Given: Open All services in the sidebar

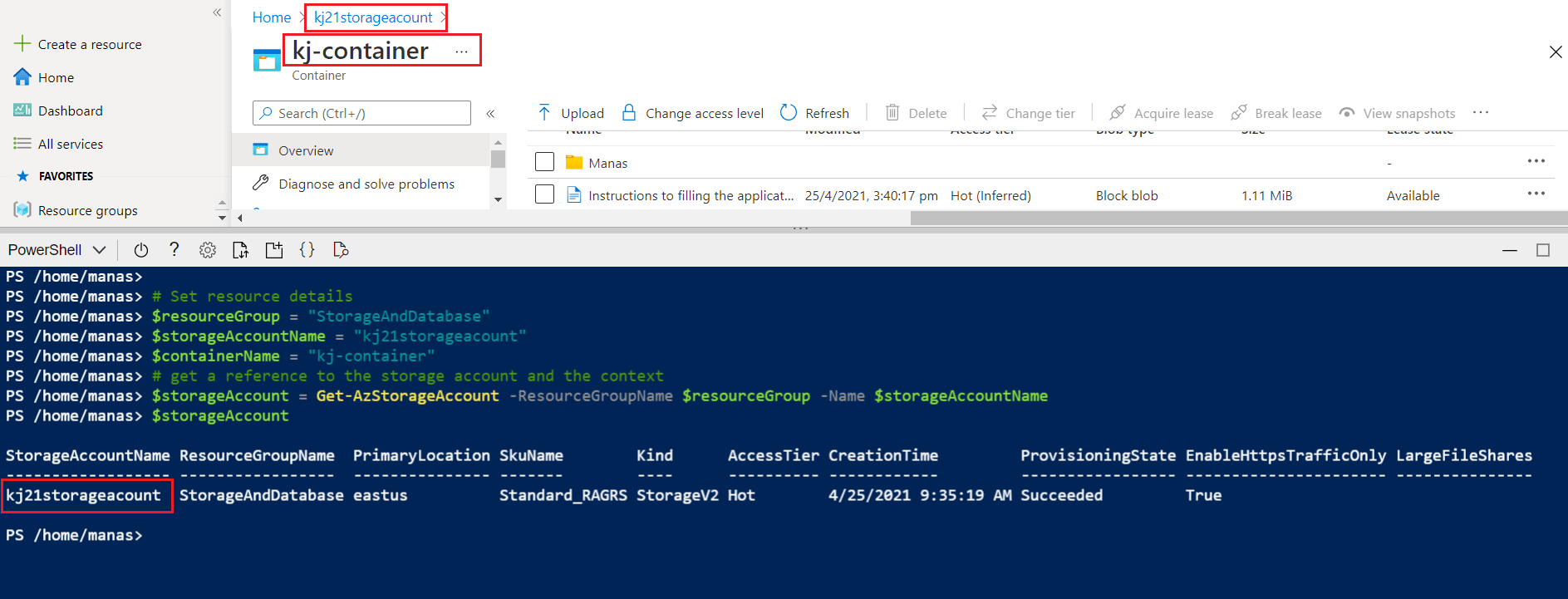Looking at the screenshot, I should tap(70, 144).
